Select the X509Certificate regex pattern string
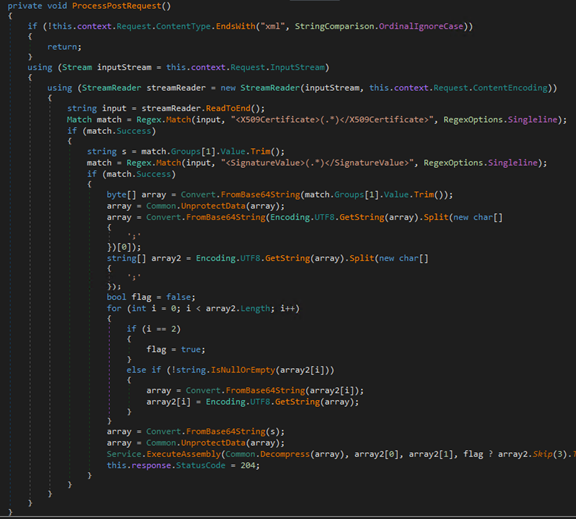576x519 pixels. coord(332,120)
